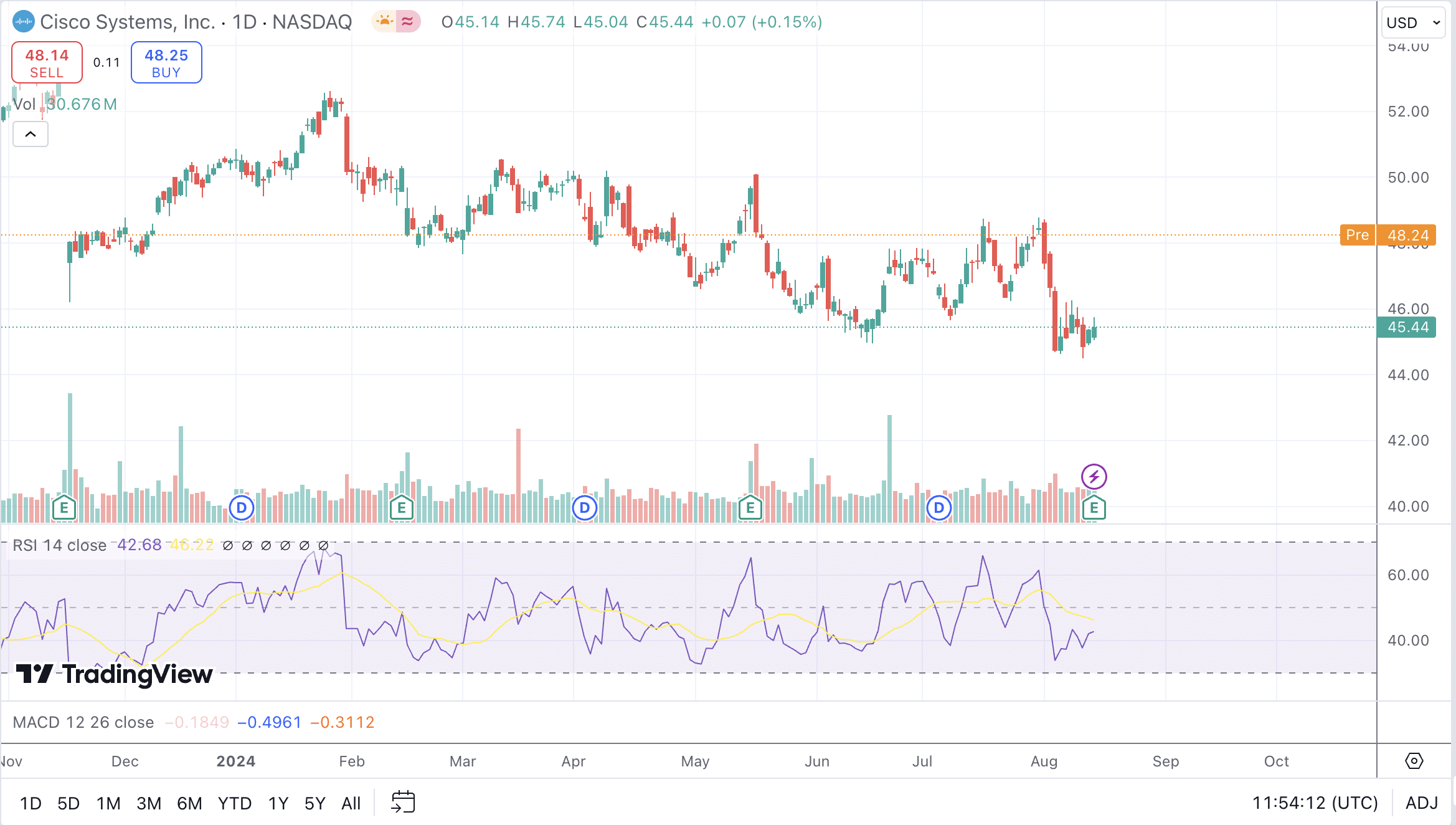Click the RSI 14 close legend
Viewport: 1456px width, 825px height.
tap(60, 545)
